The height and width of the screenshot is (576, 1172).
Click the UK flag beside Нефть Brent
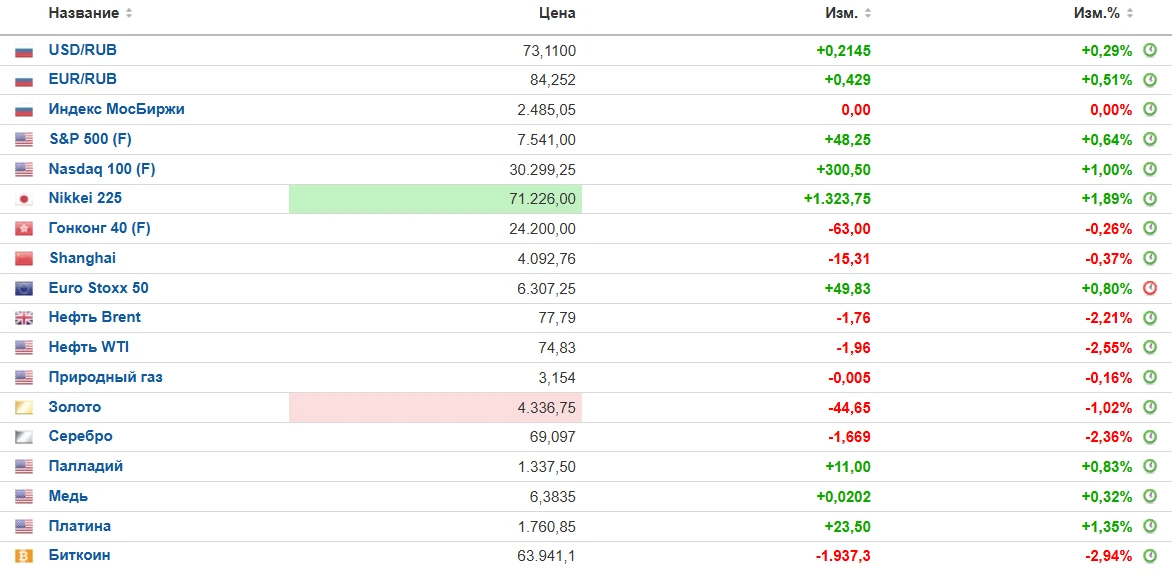[24, 318]
